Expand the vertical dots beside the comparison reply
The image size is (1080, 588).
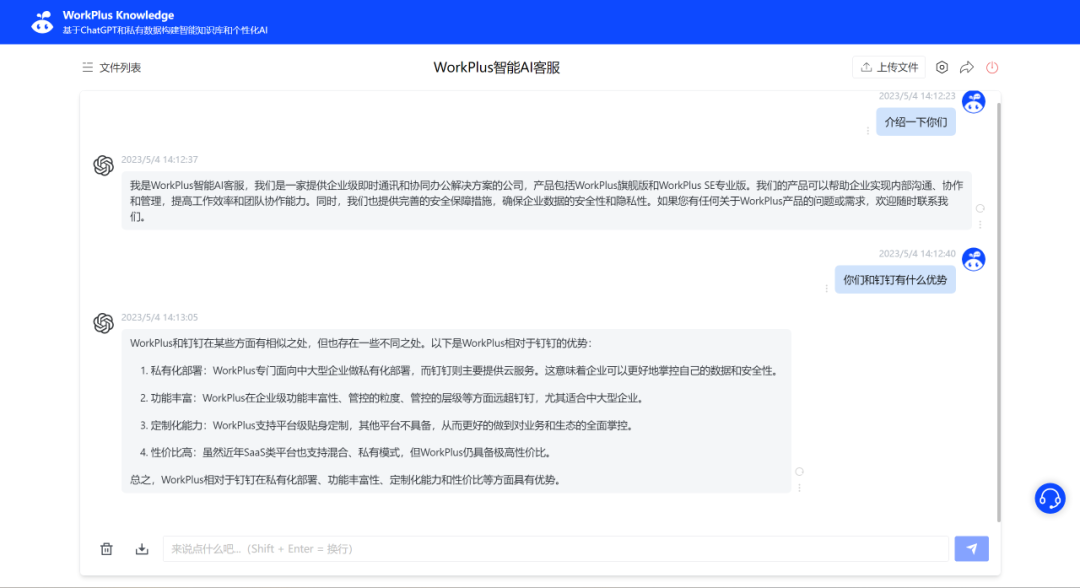pos(797,488)
